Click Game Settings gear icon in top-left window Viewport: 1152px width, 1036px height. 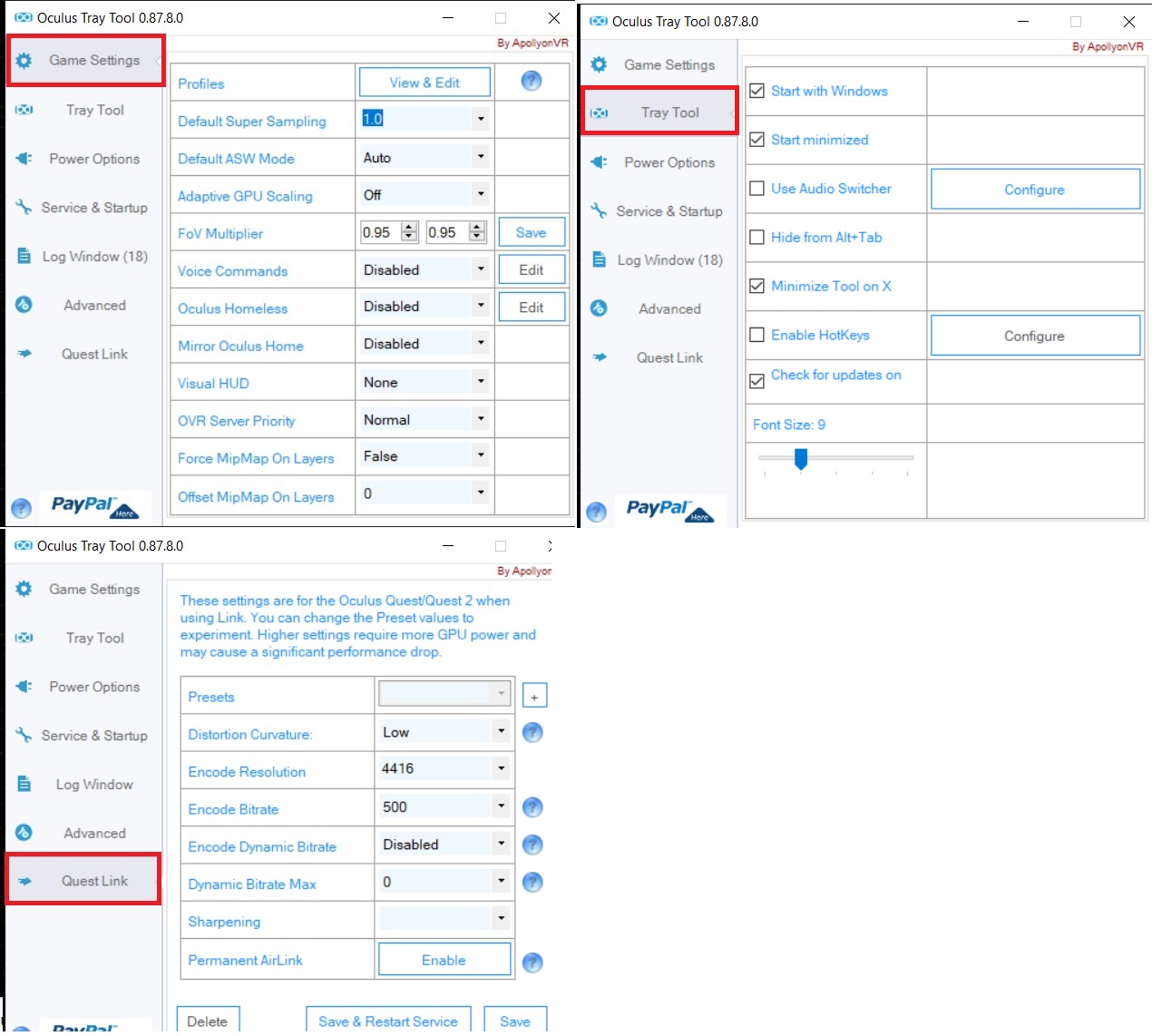pyautogui.click(x=24, y=60)
